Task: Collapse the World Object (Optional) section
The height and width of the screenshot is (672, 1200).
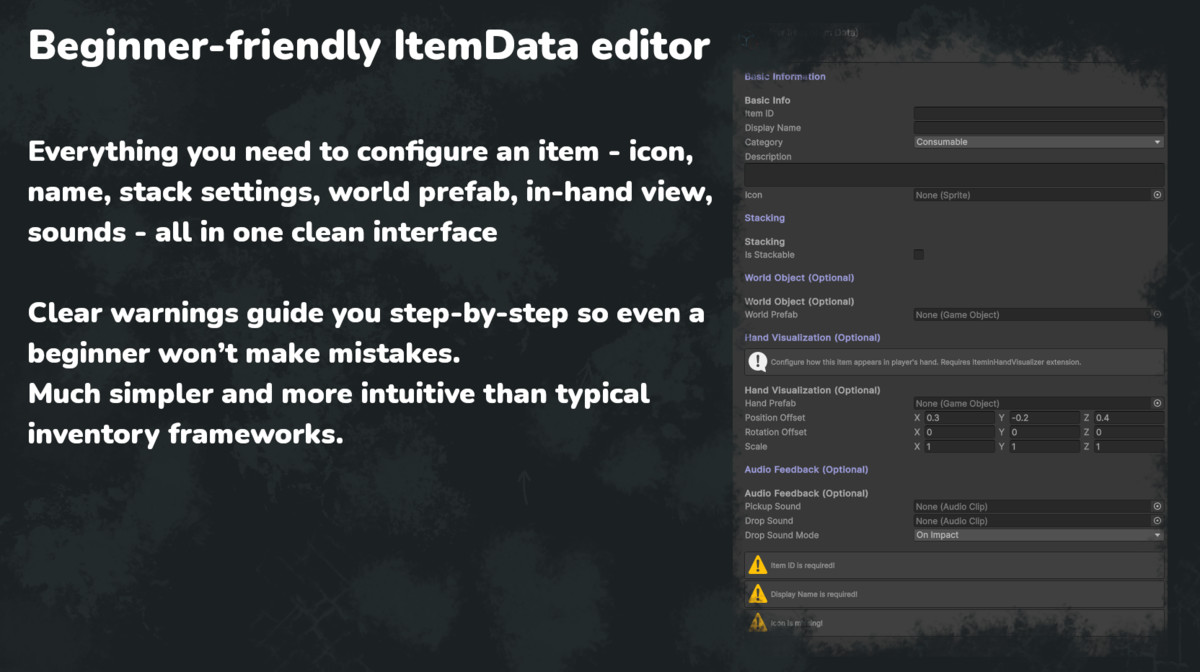Action: click(x=799, y=277)
